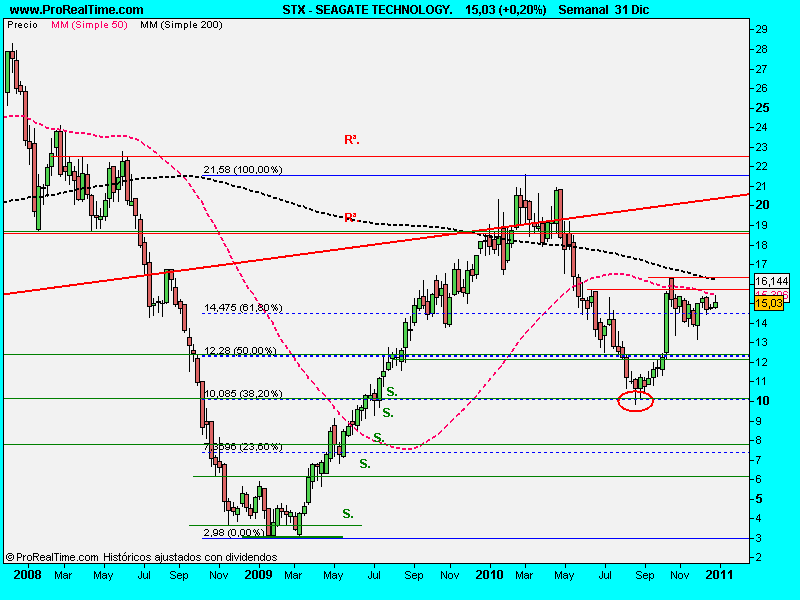Click the 2,98 (0,00%) Fibonacci label
This screenshot has height=600, width=800.
point(233,532)
